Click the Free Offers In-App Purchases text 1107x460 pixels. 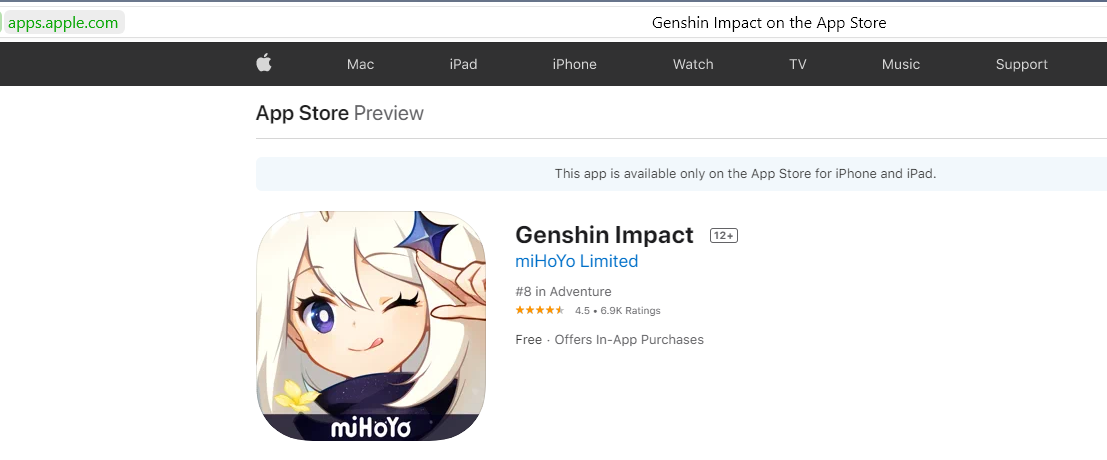click(x=609, y=340)
